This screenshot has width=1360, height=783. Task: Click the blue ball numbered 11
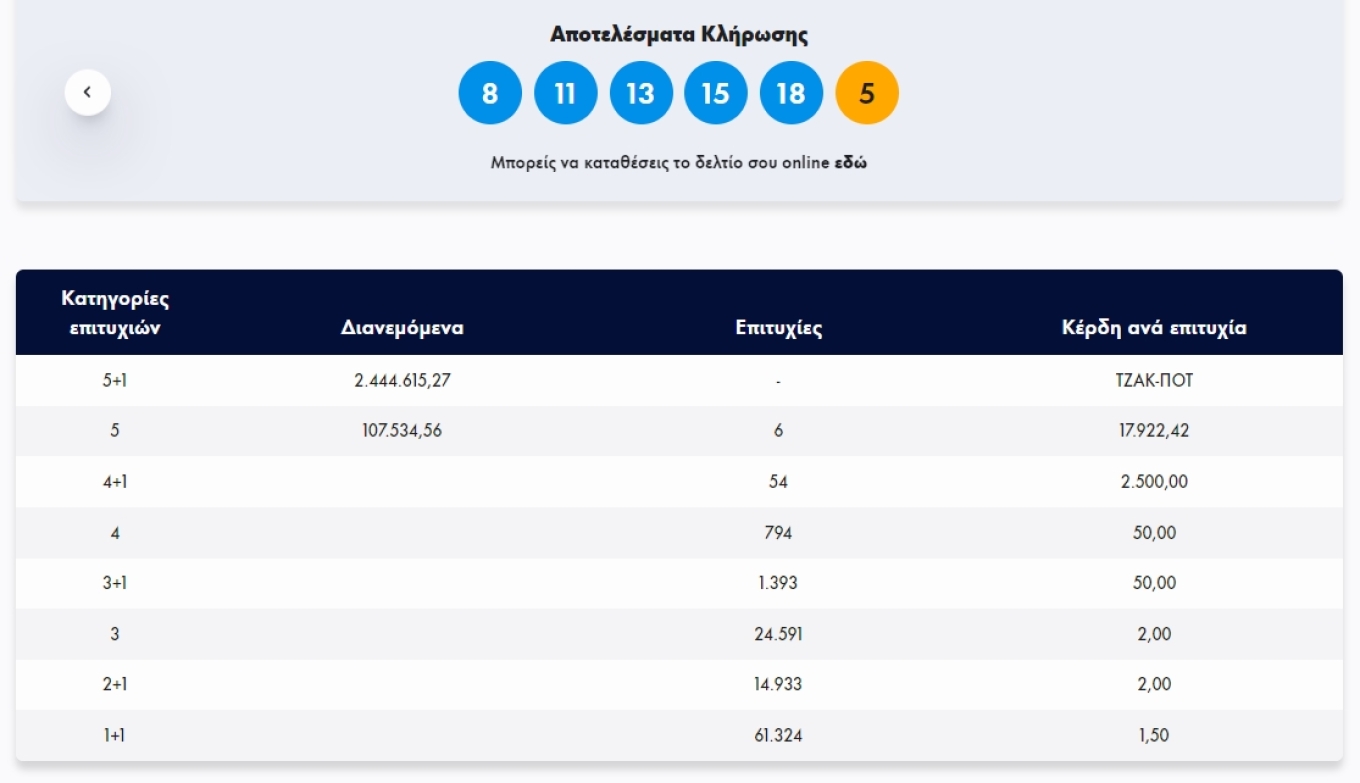(565, 93)
